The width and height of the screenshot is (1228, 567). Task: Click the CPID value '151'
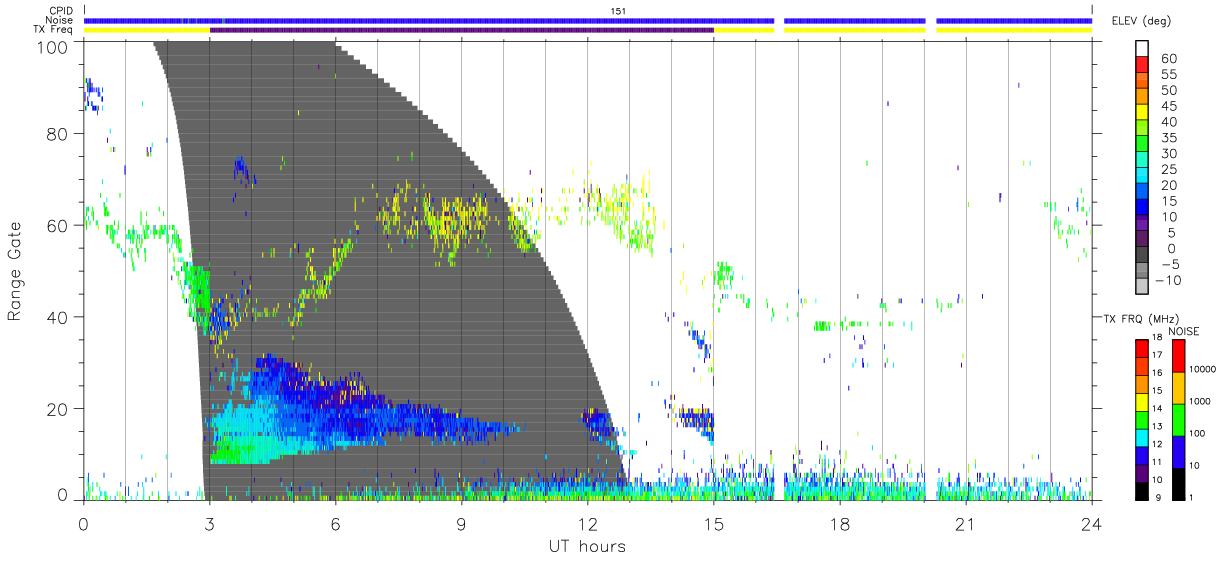(x=618, y=11)
